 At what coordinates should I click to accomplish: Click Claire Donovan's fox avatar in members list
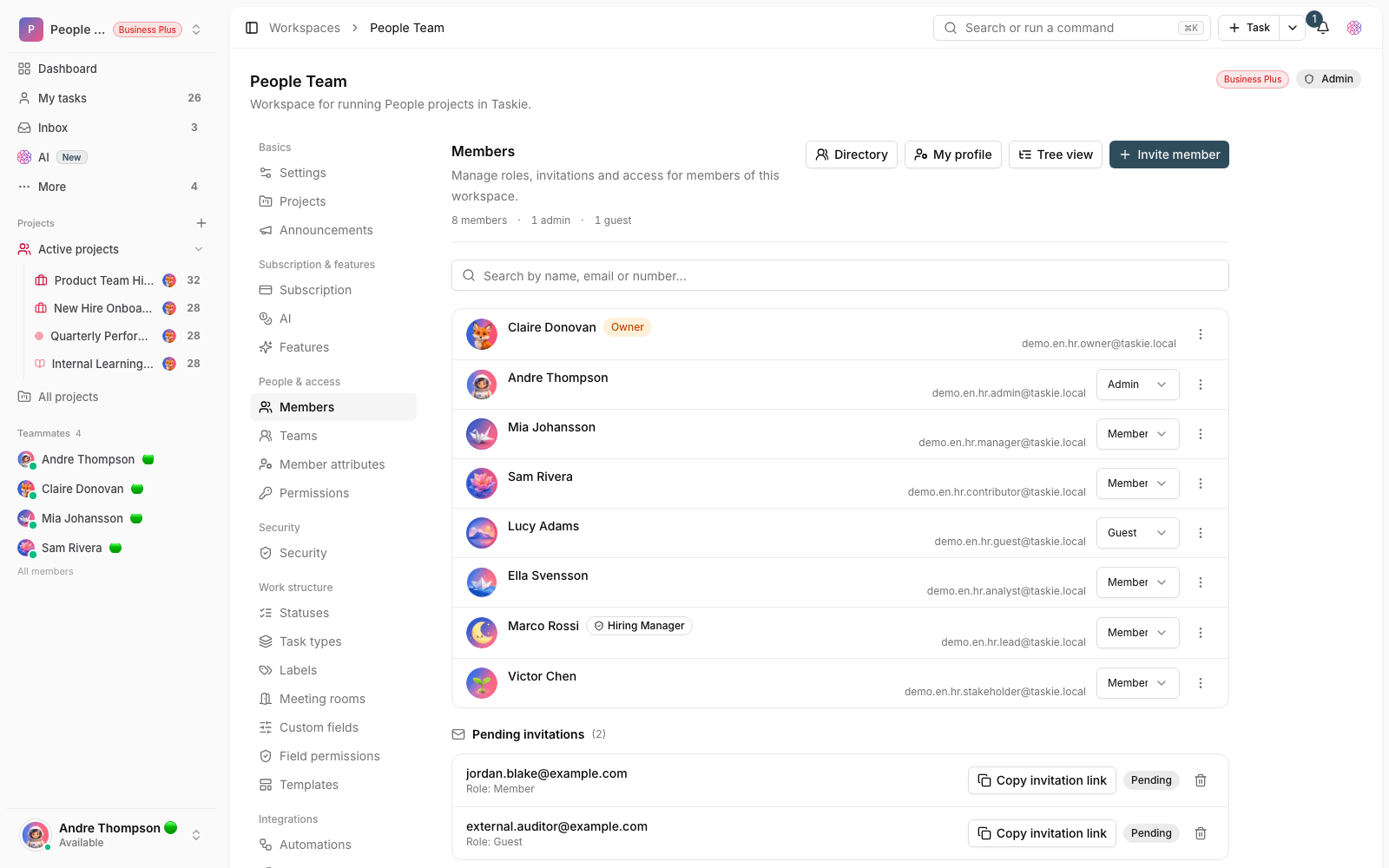click(x=482, y=334)
